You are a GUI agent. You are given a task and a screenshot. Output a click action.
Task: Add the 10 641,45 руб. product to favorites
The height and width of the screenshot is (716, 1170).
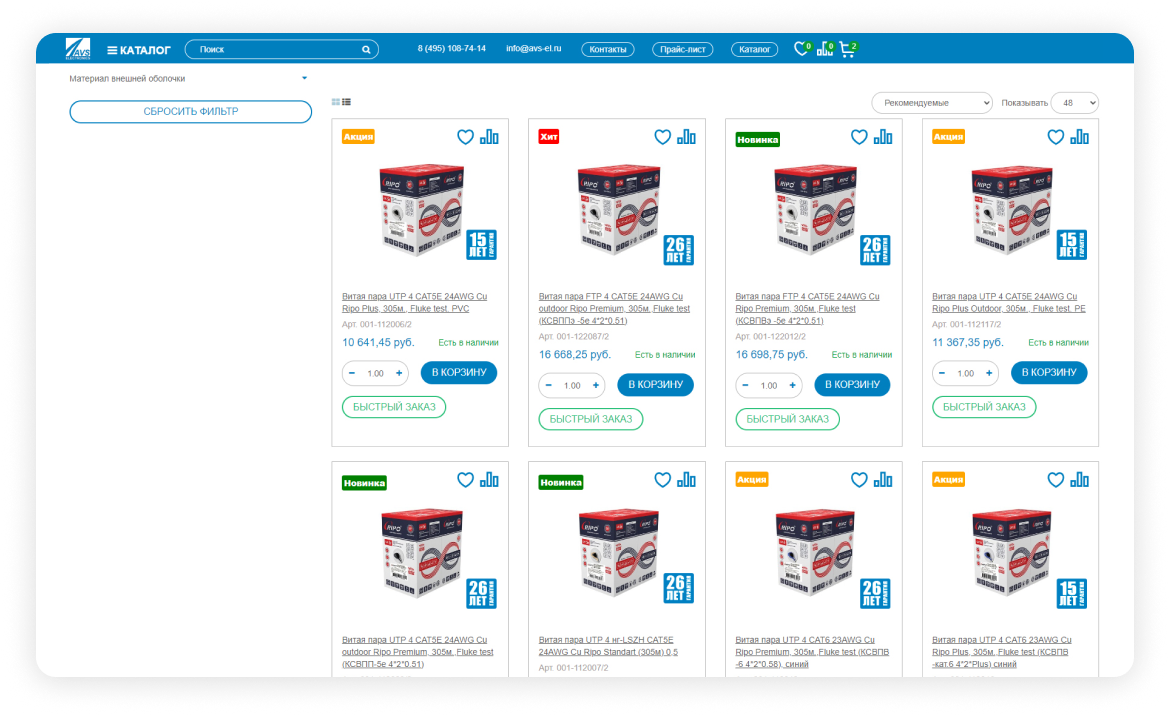click(465, 137)
